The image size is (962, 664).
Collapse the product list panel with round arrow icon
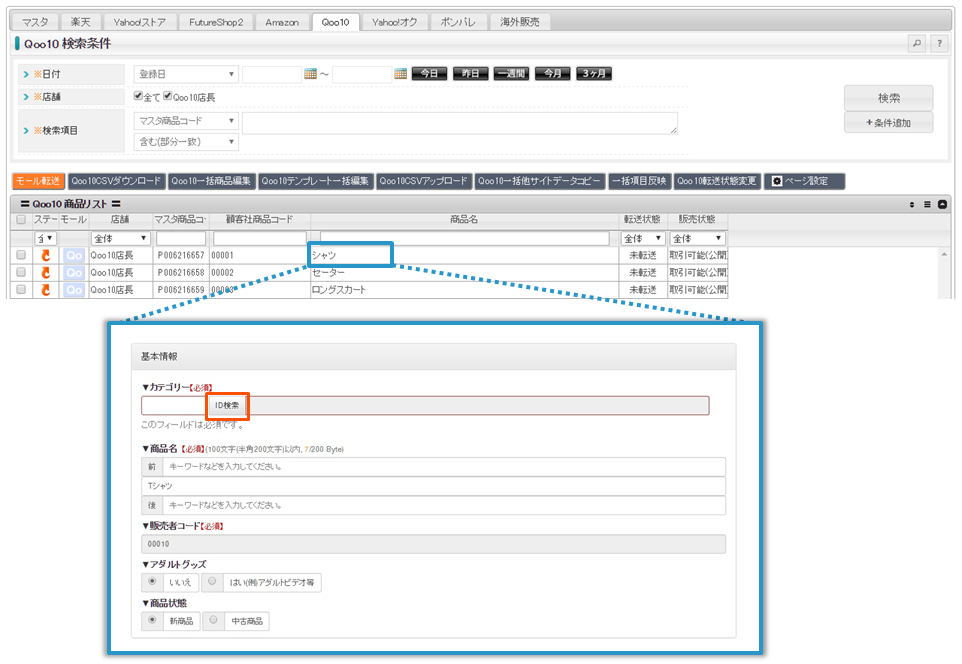coord(942,204)
